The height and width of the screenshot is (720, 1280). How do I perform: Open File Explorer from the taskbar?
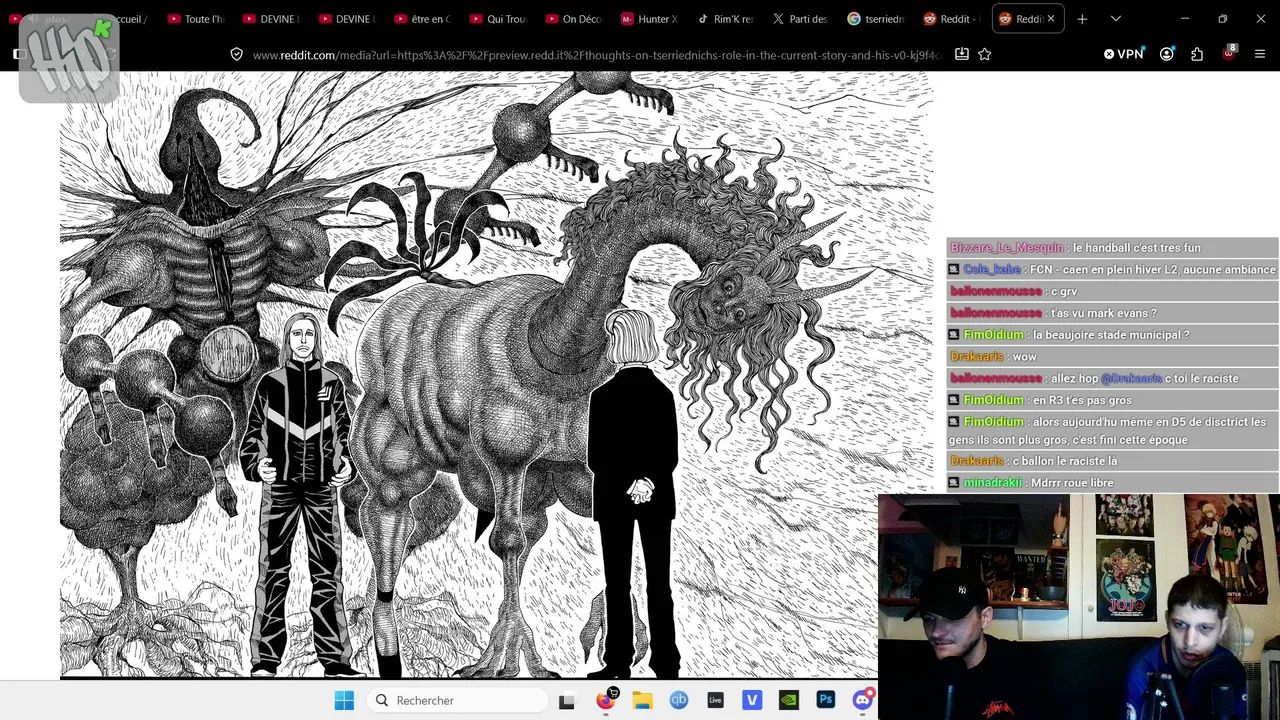point(642,700)
